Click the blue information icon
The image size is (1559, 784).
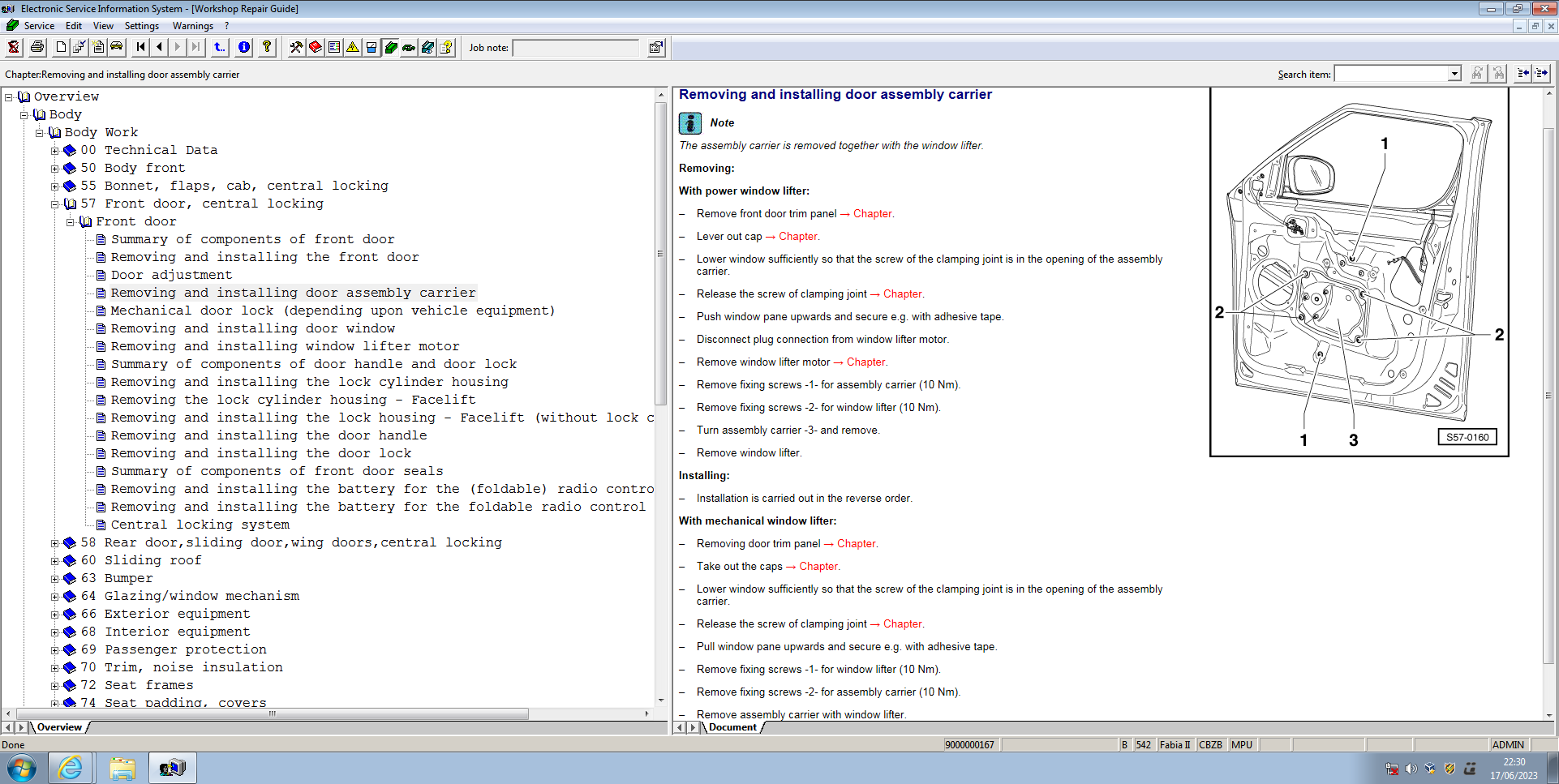click(244, 47)
